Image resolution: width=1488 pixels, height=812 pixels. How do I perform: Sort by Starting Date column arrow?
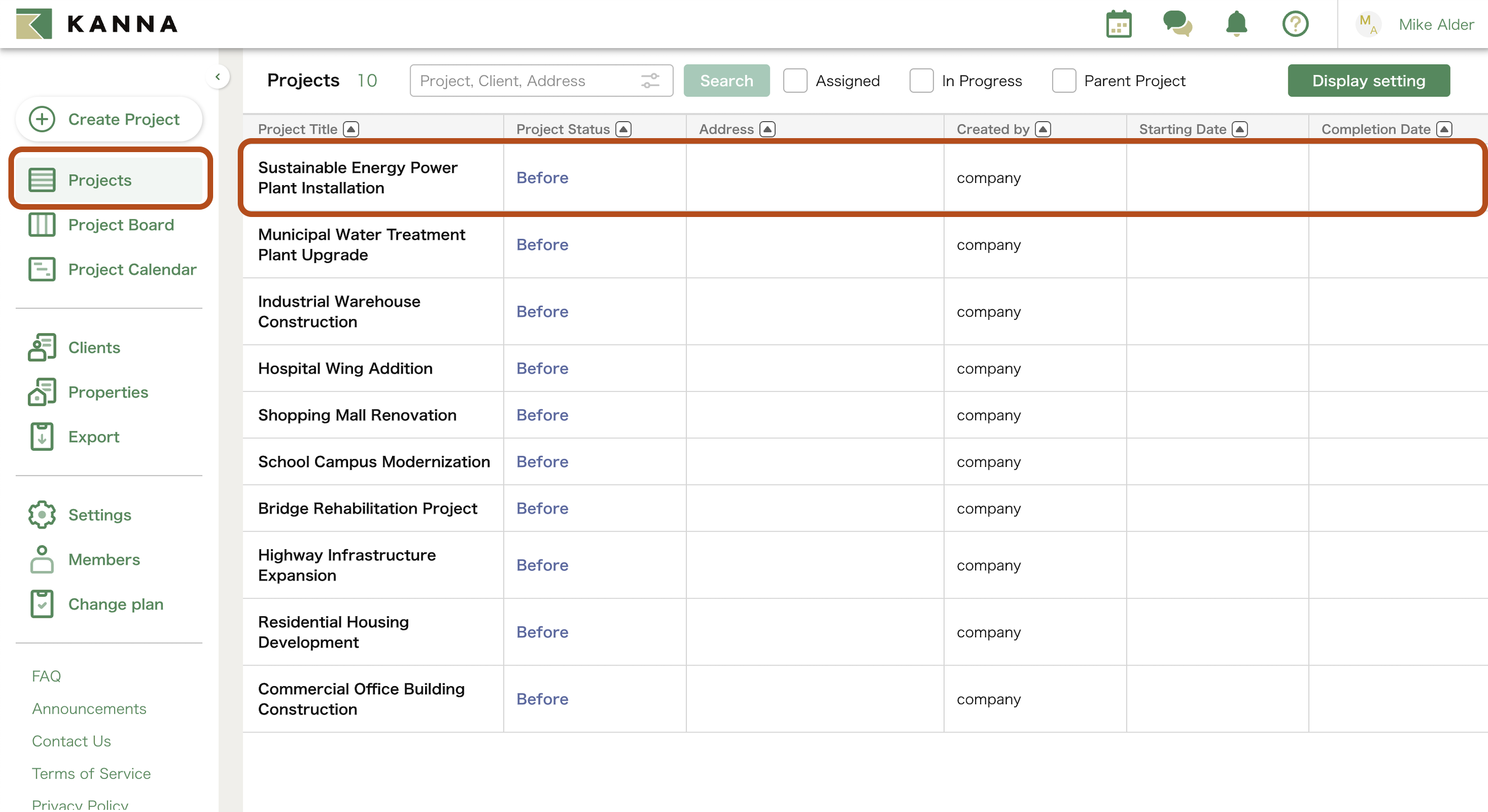(1239, 129)
